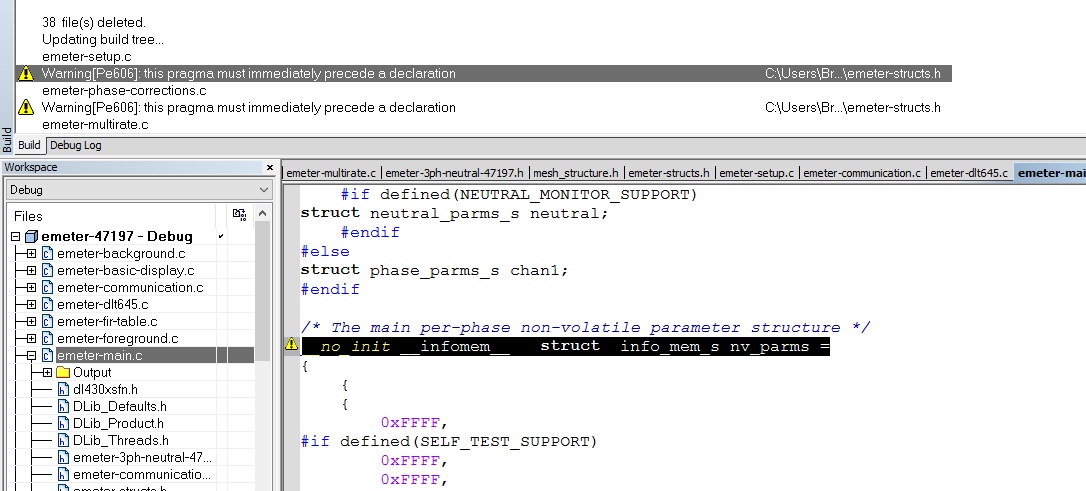Viewport: 1086px width, 491px height.
Task: Click the DLib_Threads.h header file icon
Action: tap(63, 440)
